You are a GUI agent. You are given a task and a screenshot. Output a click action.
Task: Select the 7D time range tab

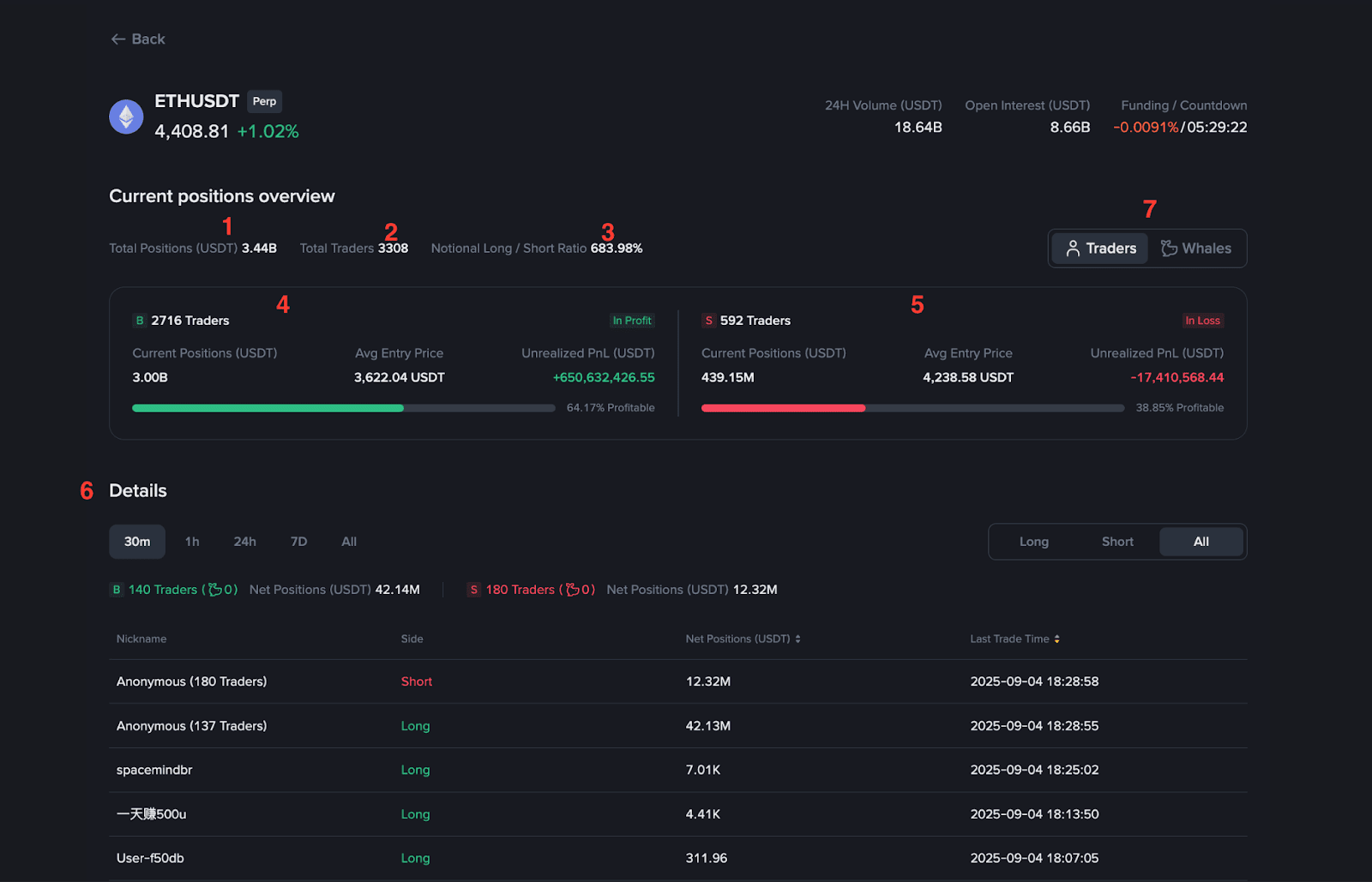tap(298, 542)
